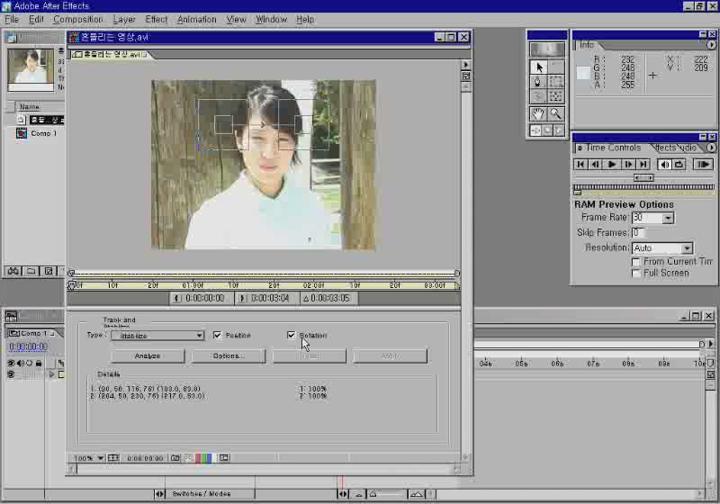
Task: Click Play in Time Controls
Action: 612,164
